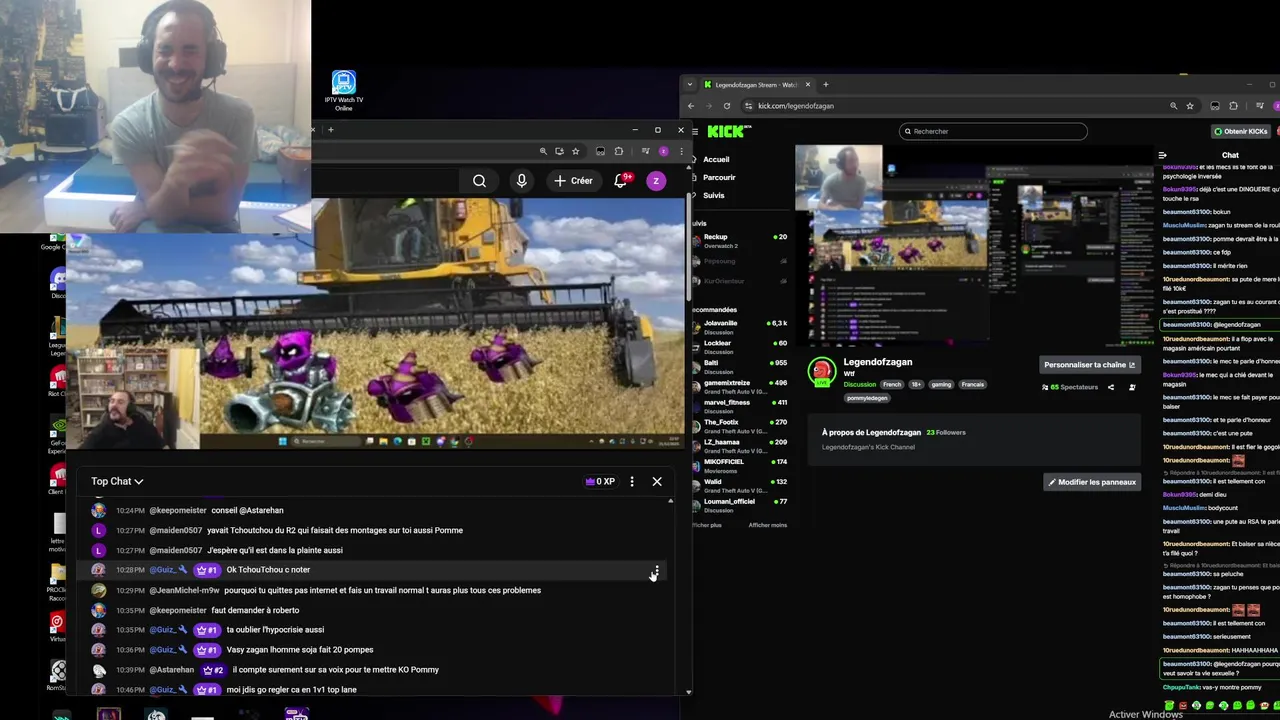This screenshot has width=1280, height=720.
Task: Click Modifier les panneaux button
Action: tap(1091, 482)
